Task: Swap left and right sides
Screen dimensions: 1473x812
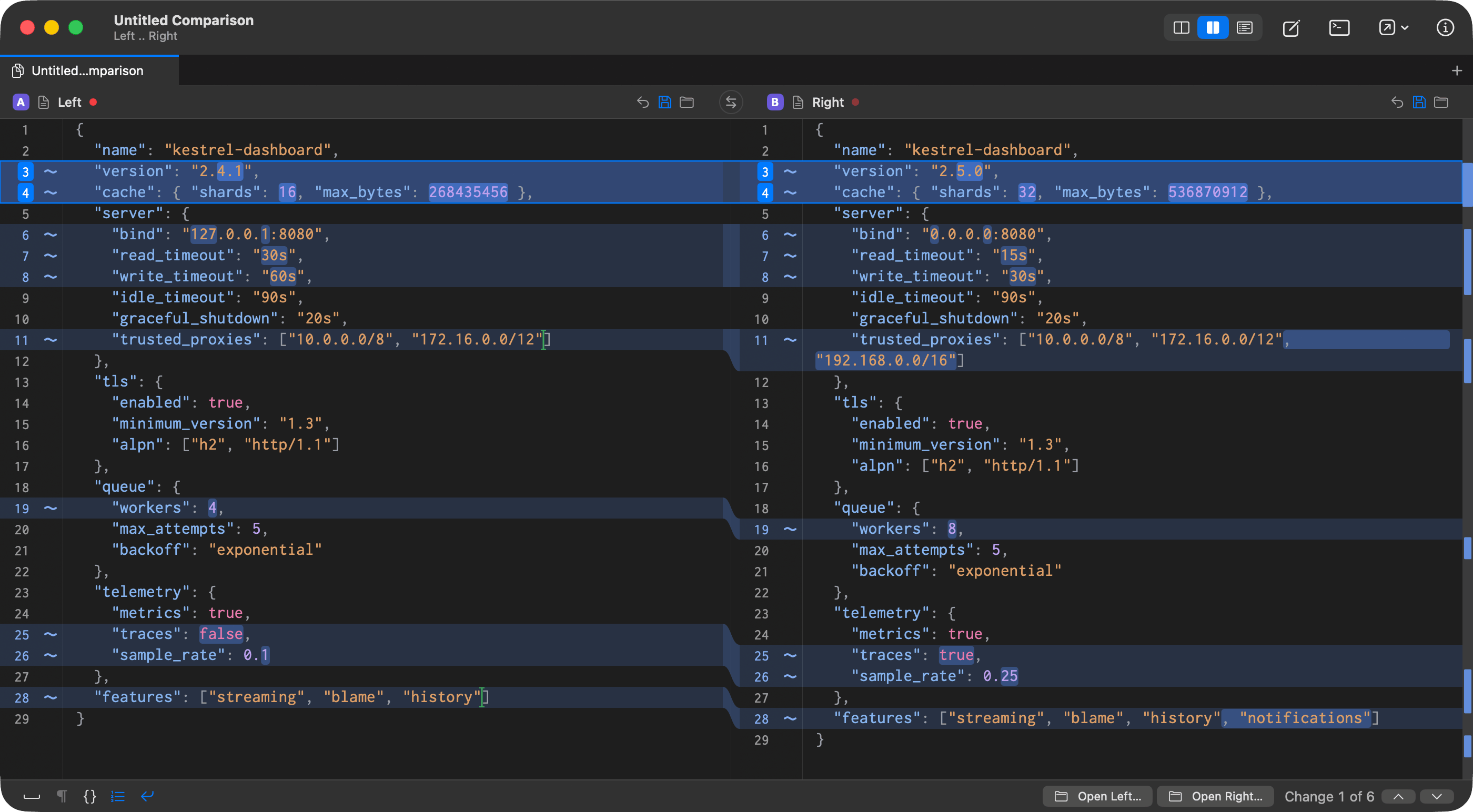Action: tap(731, 103)
